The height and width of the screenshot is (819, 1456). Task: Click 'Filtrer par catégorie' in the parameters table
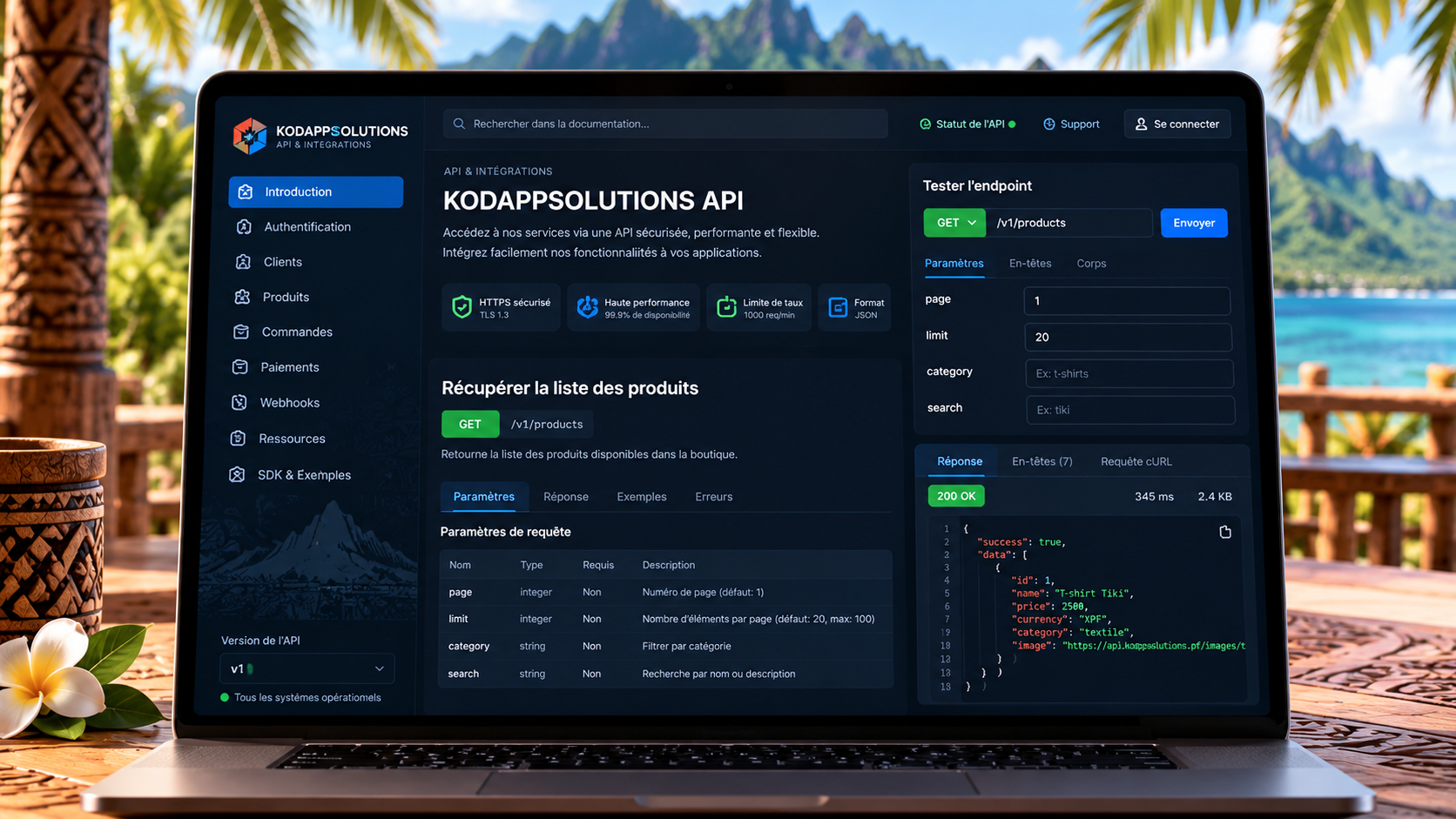click(686, 647)
